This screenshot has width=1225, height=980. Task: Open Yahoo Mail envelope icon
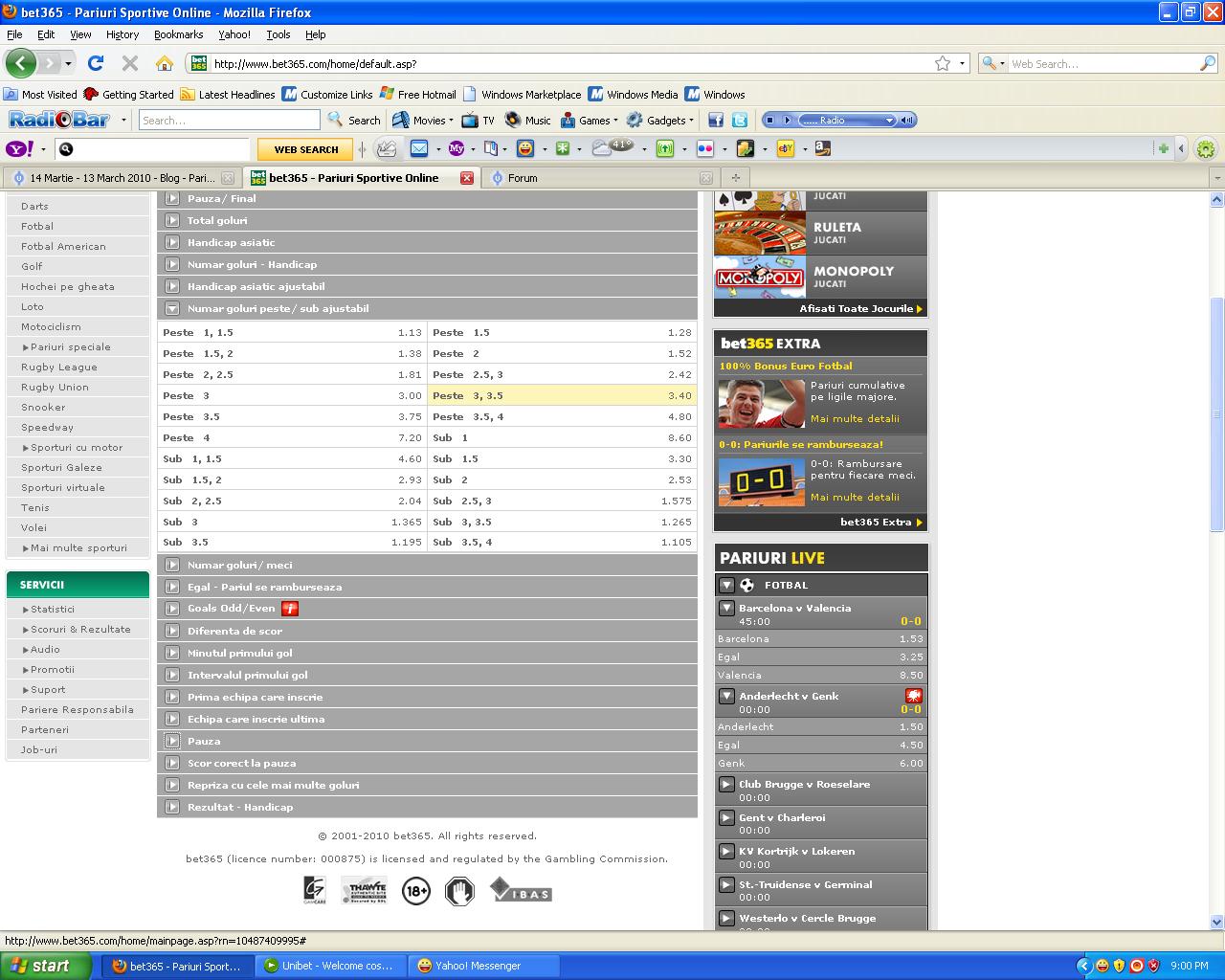point(419,148)
